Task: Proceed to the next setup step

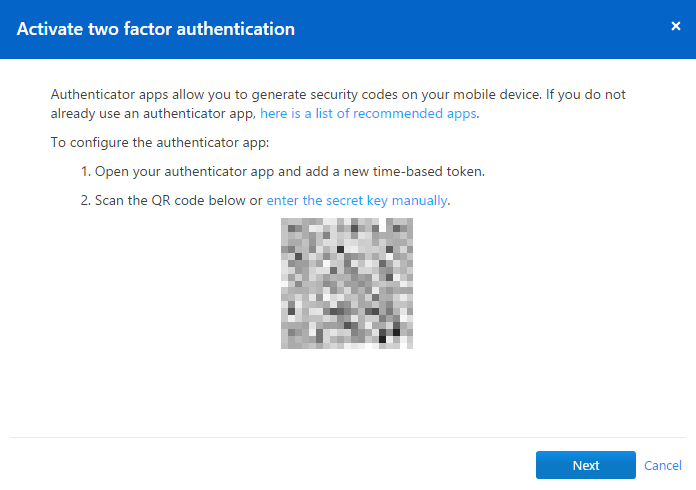Action: point(585,465)
